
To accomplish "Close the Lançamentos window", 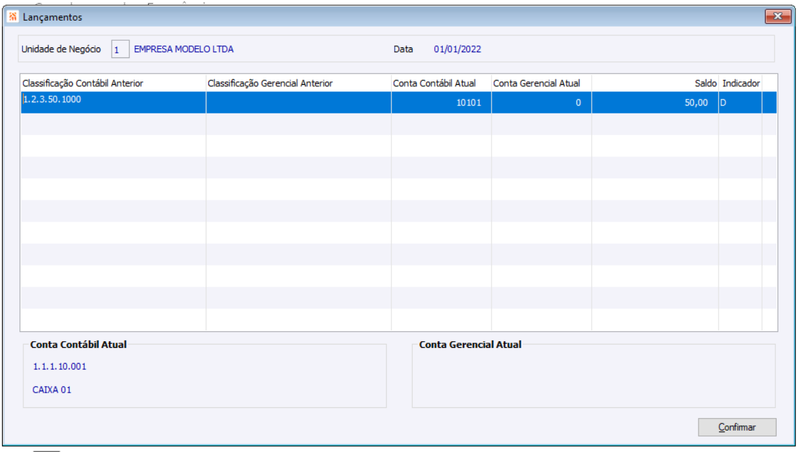I will (x=778, y=16).
